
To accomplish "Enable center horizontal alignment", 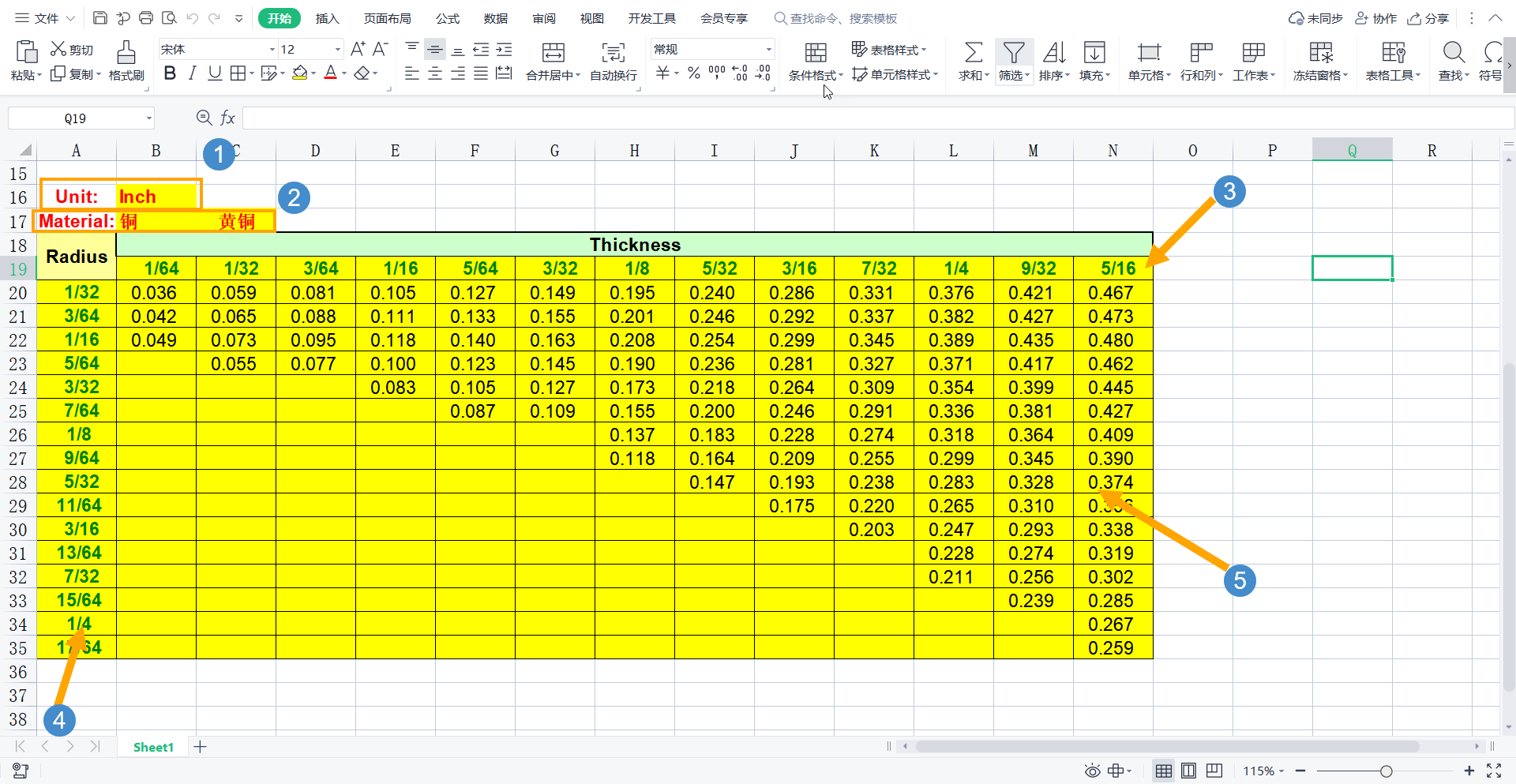I will [435, 73].
